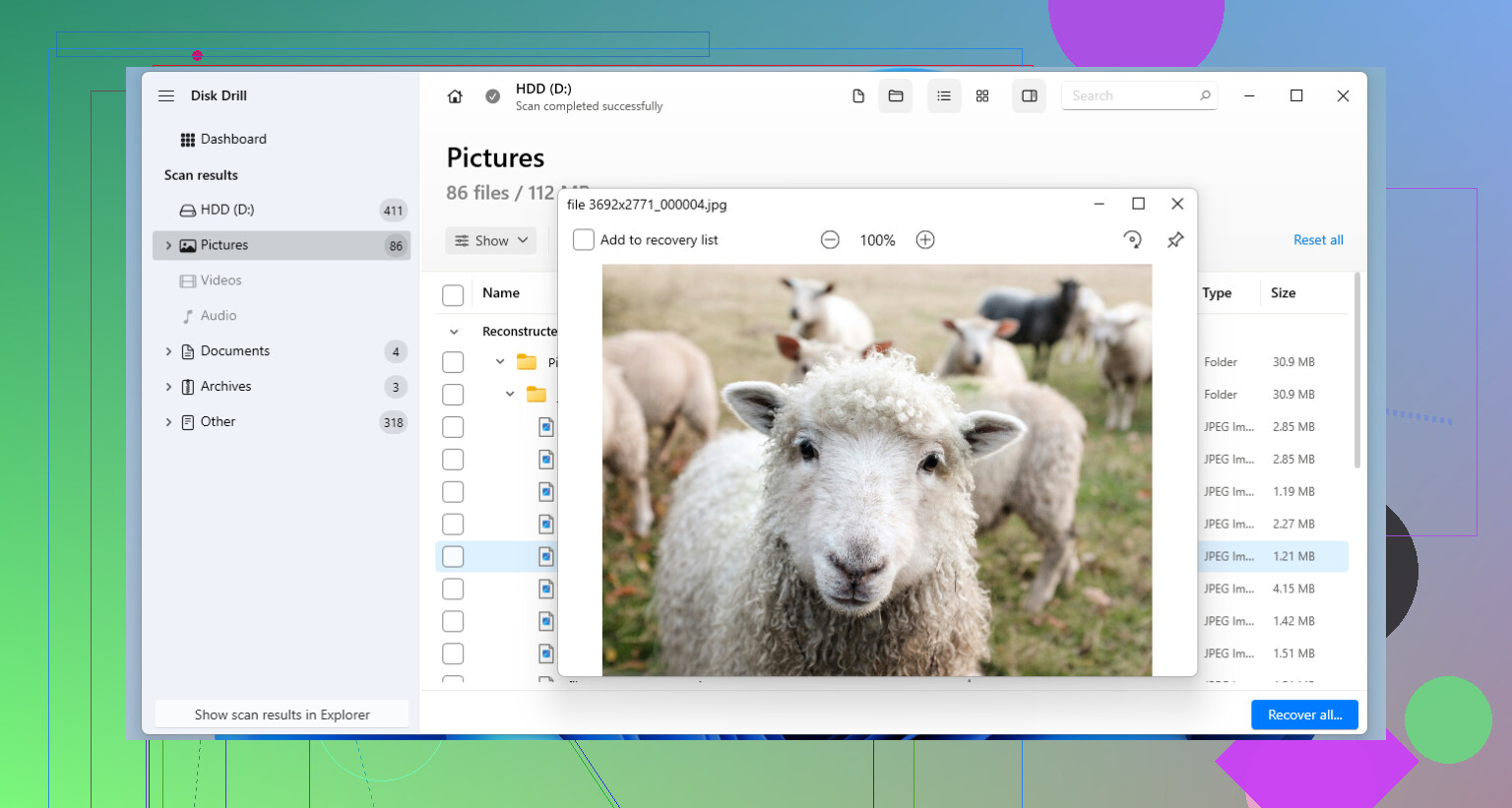This screenshot has width=1512, height=808.
Task: Check the box for the 1.19 MB JPEG
Action: tap(453, 492)
